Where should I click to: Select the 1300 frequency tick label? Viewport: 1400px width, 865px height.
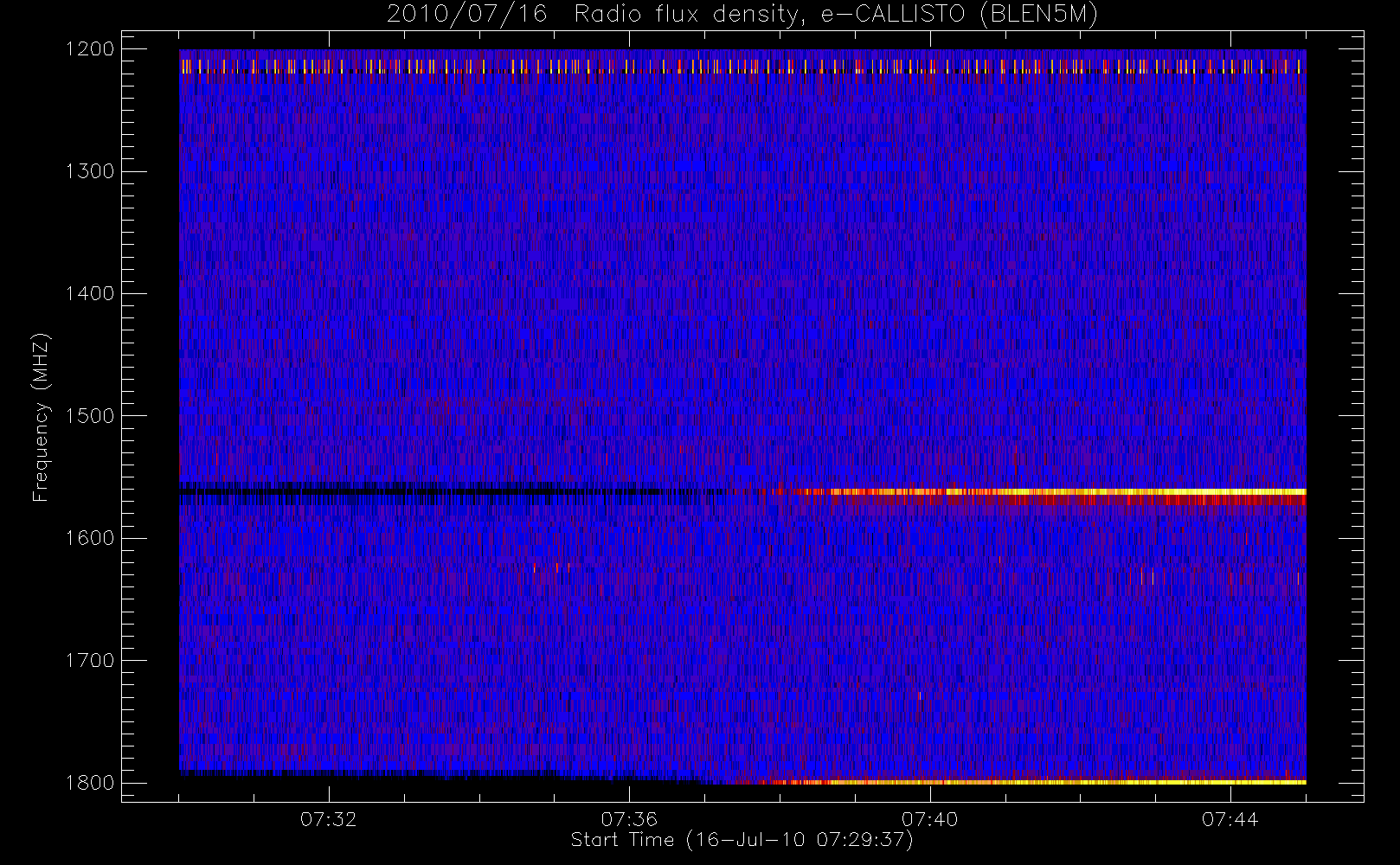[x=90, y=171]
